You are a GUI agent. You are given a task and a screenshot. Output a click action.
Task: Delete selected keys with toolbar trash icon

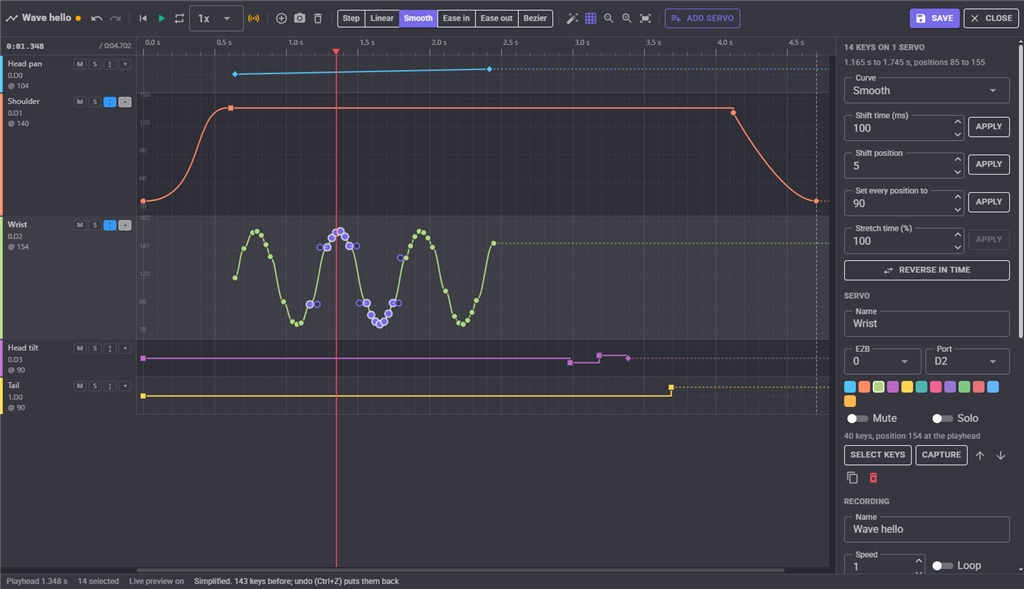318,18
